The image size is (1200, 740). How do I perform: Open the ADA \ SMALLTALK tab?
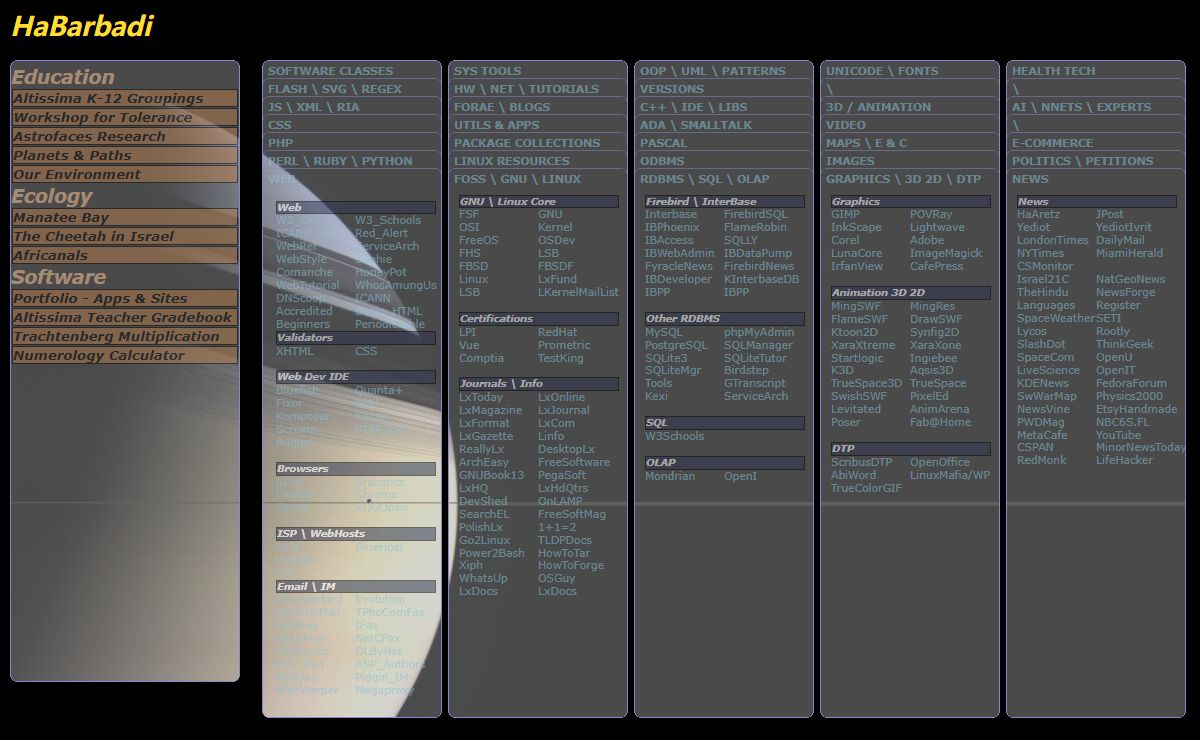(x=723, y=125)
